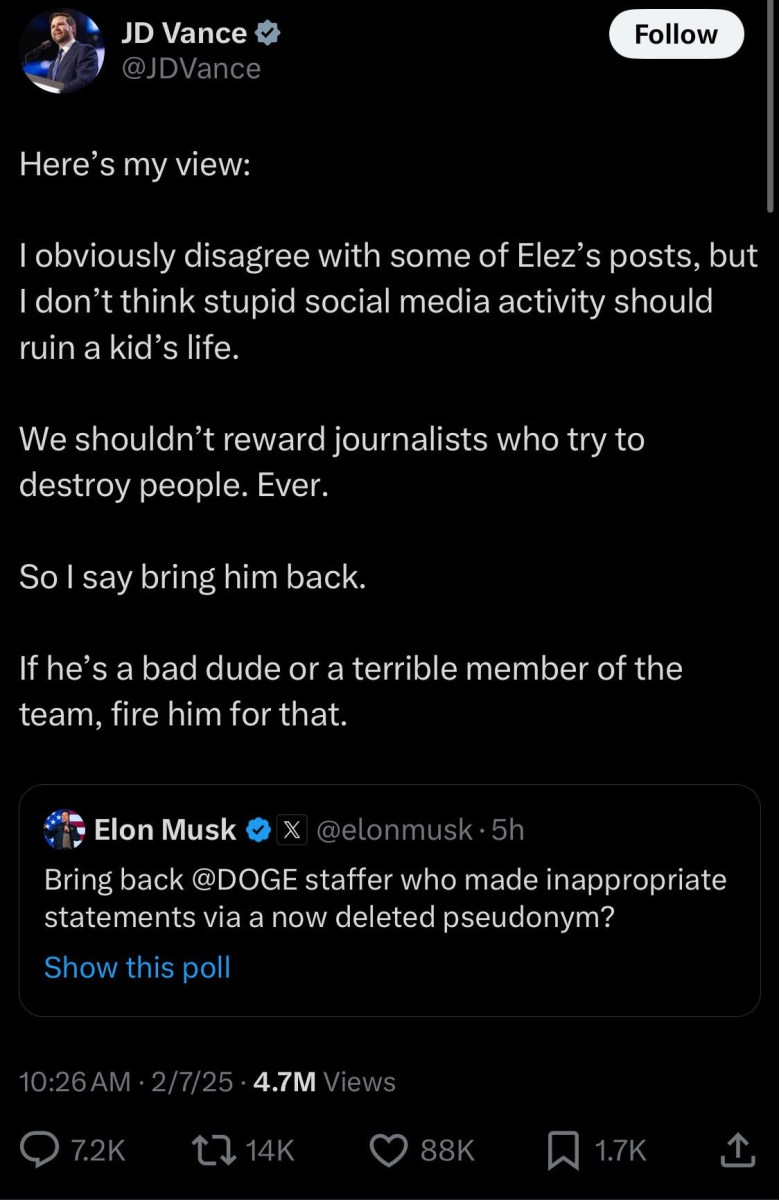Screen dimensions: 779x1200
Task: Open the share icon at bottom right
Action: click(737, 1149)
